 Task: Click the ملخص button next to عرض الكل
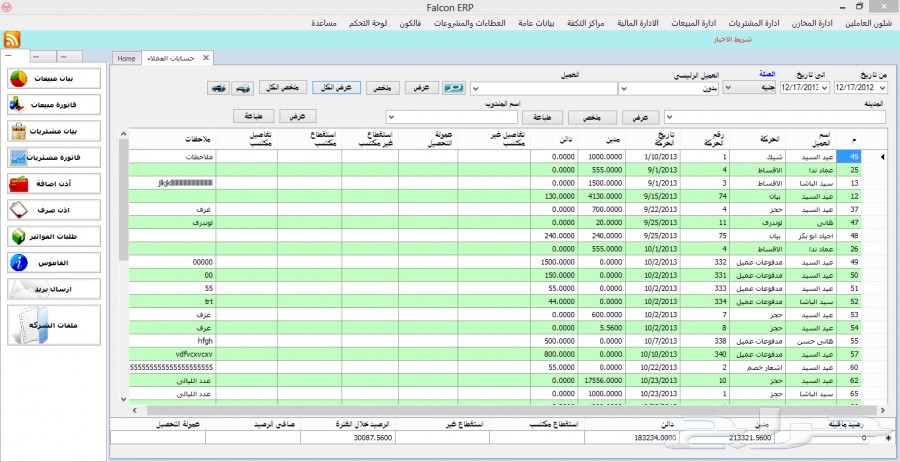(383, 88)
